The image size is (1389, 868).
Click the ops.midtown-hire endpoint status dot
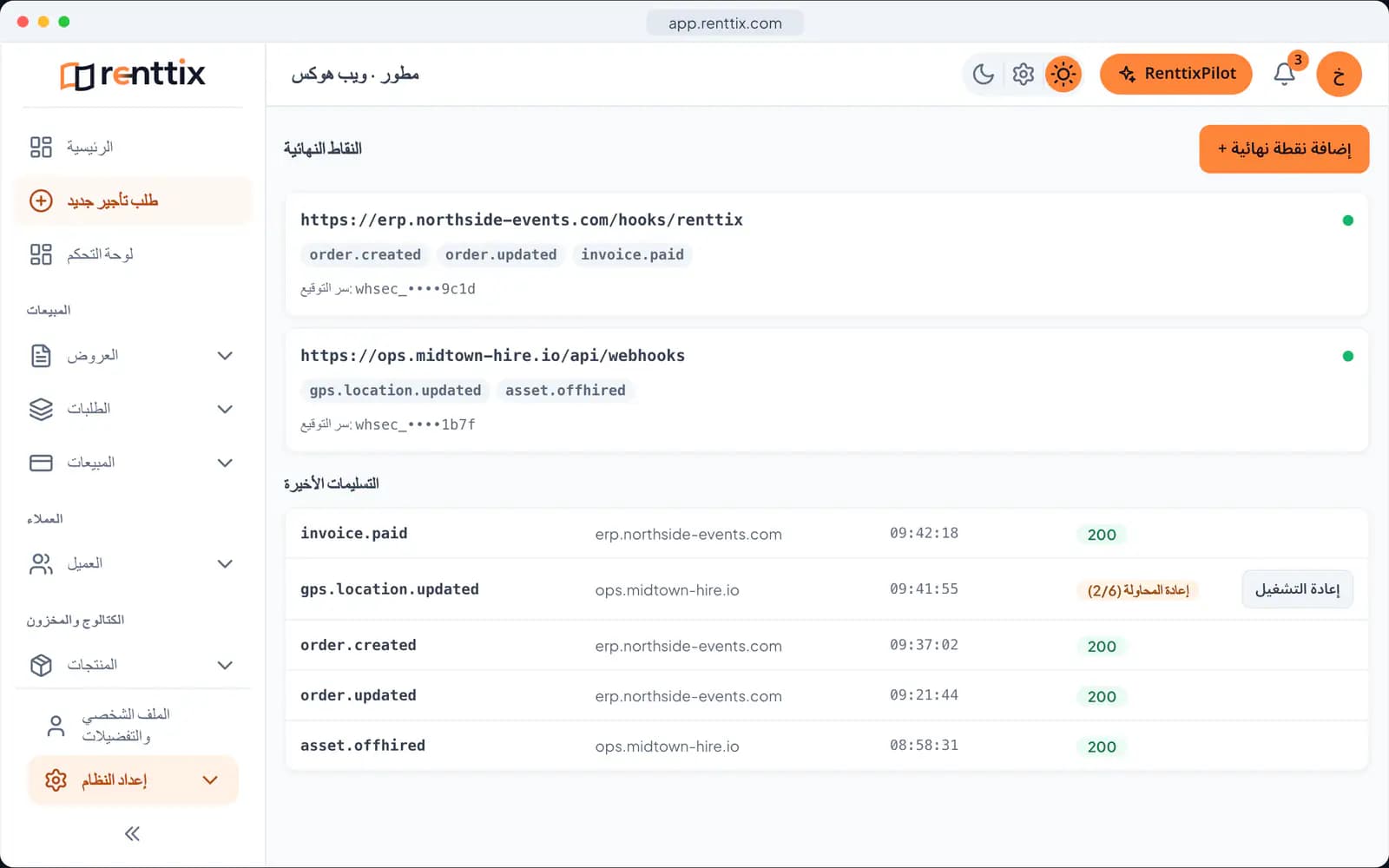tap(1347, 356)
